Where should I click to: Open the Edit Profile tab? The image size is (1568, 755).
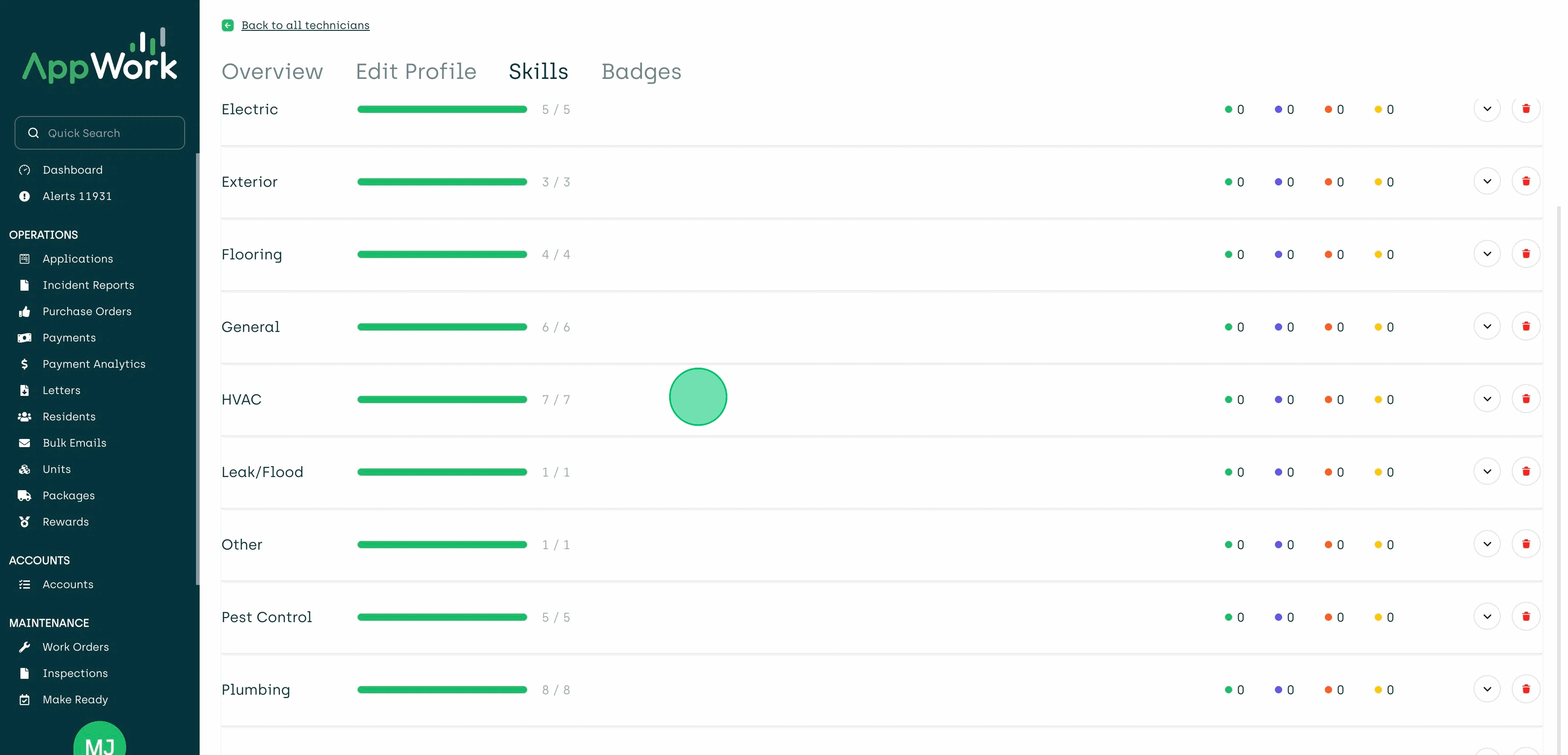(416, 71)
